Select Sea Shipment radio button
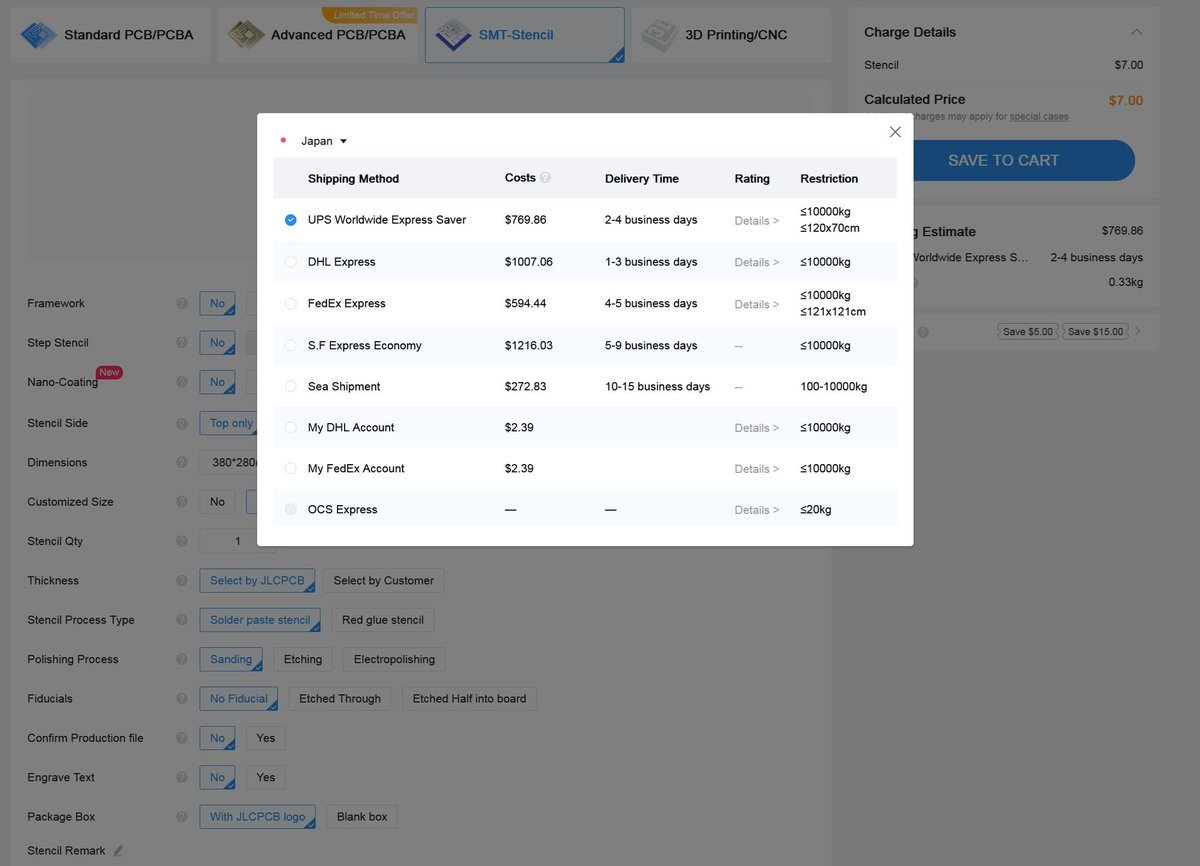Screen dimensions: 1200x866 point(291,386)
